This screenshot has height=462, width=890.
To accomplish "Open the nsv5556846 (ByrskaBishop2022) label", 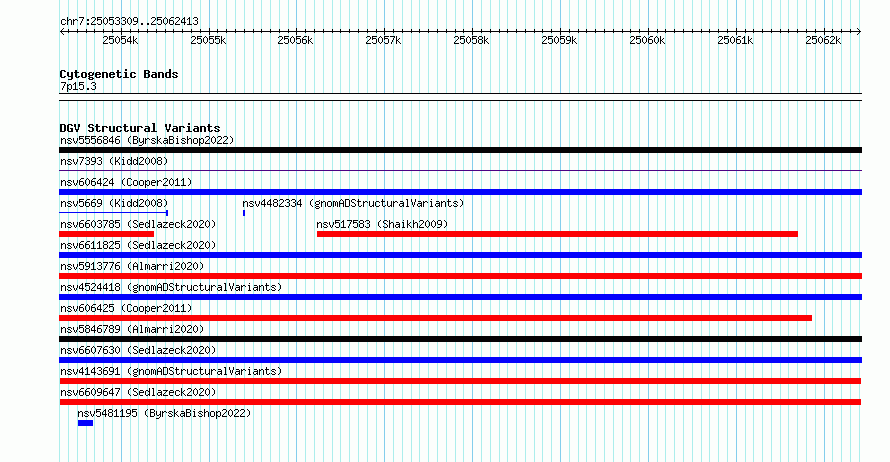I will [147, 140].
